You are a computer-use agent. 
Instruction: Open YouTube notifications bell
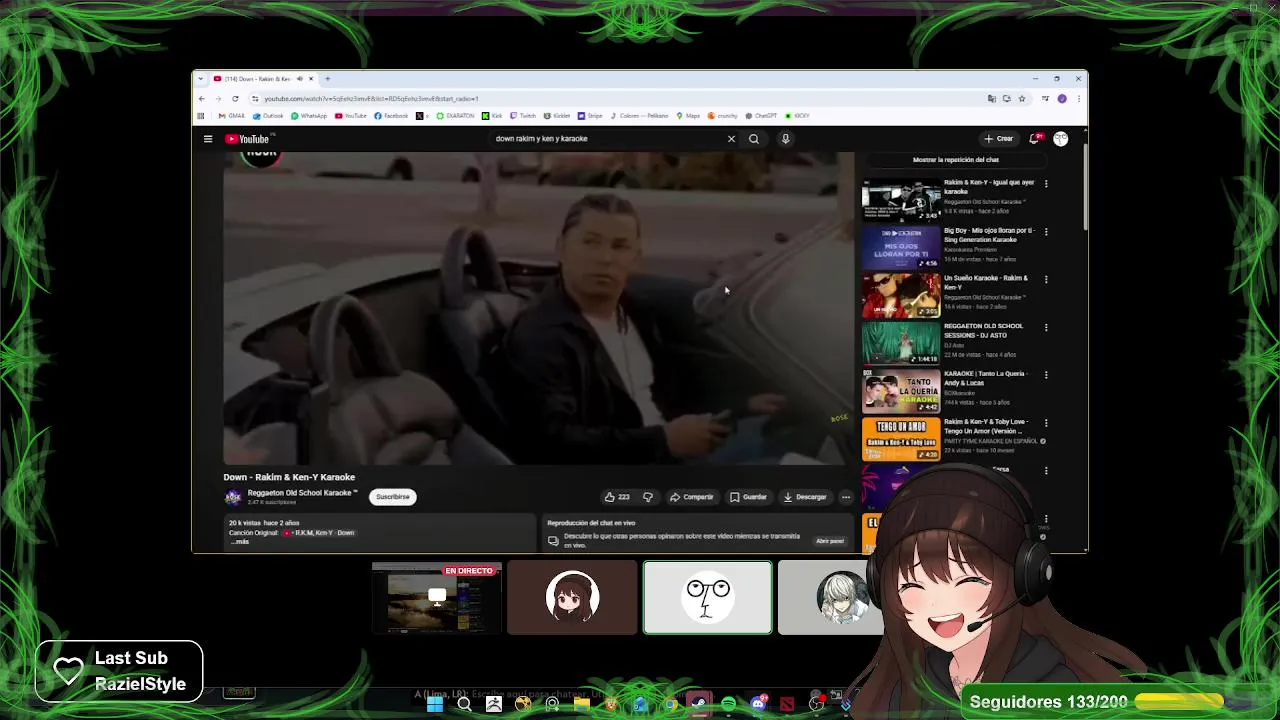point(1035,139)
